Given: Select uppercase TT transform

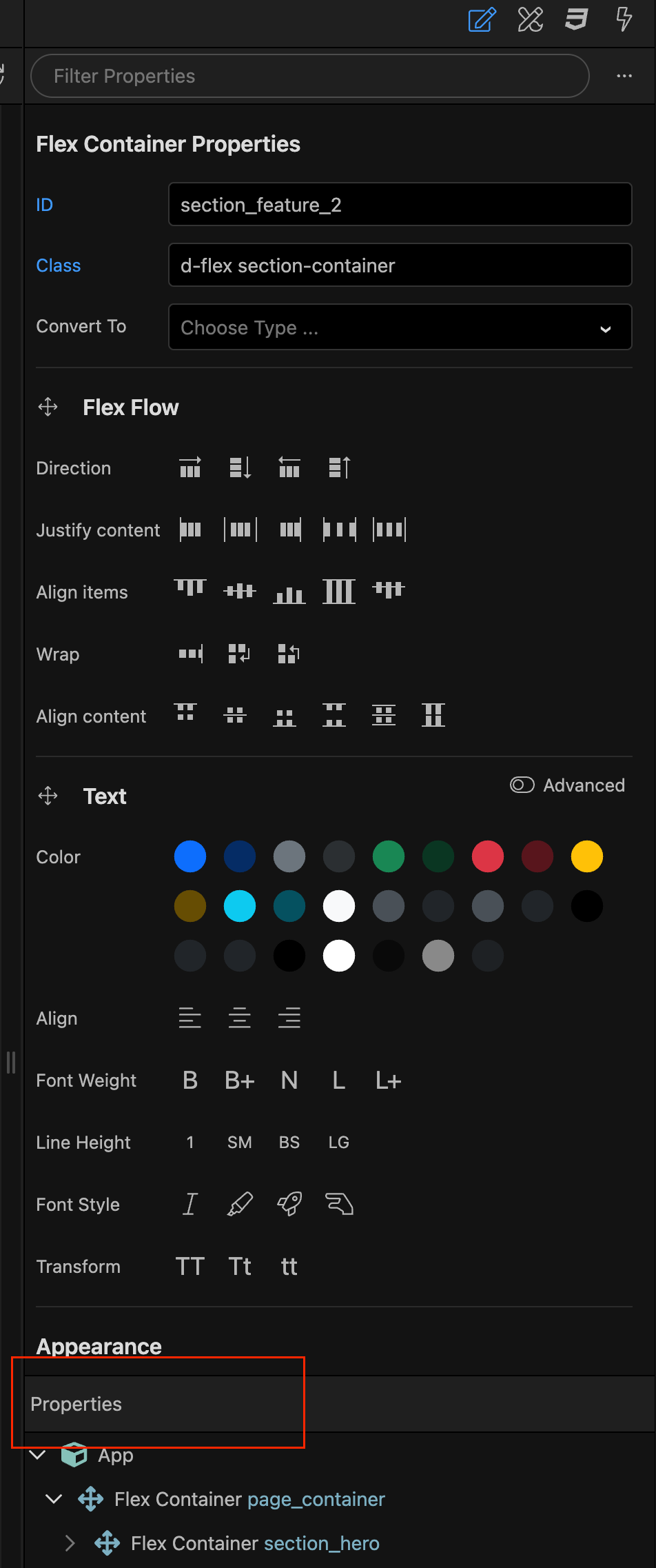Looking at the screenshot, I should click(190, 1266).
